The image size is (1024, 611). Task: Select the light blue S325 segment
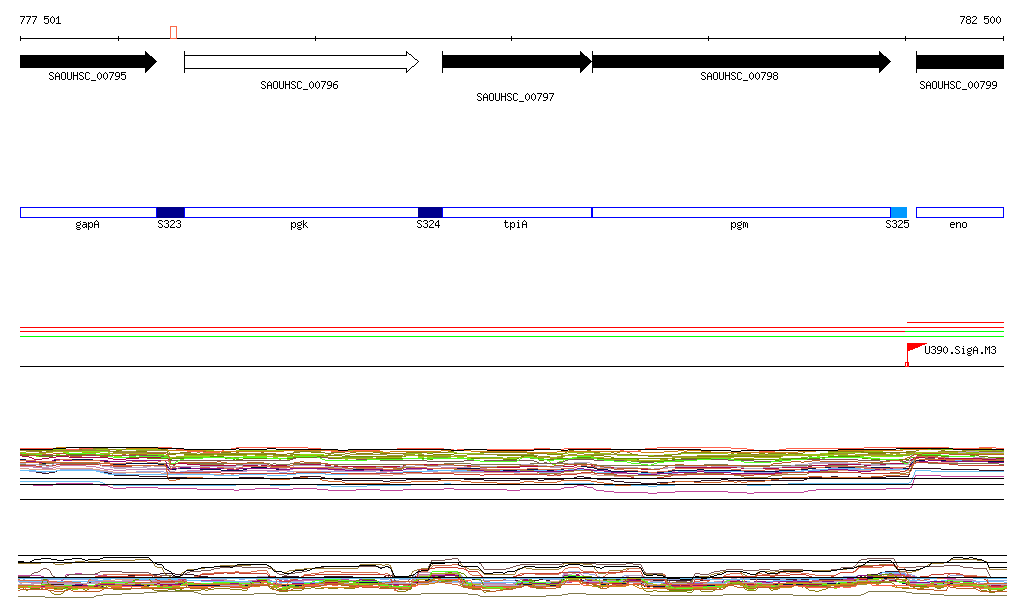pos(898,212)
